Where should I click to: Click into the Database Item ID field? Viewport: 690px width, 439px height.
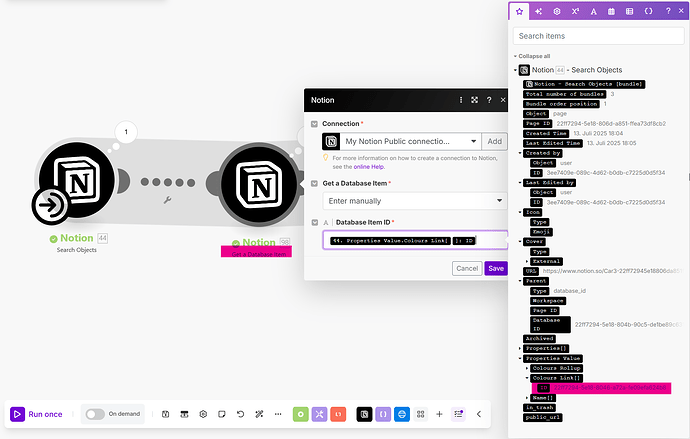pyautogui.click(x=415, y=240)
